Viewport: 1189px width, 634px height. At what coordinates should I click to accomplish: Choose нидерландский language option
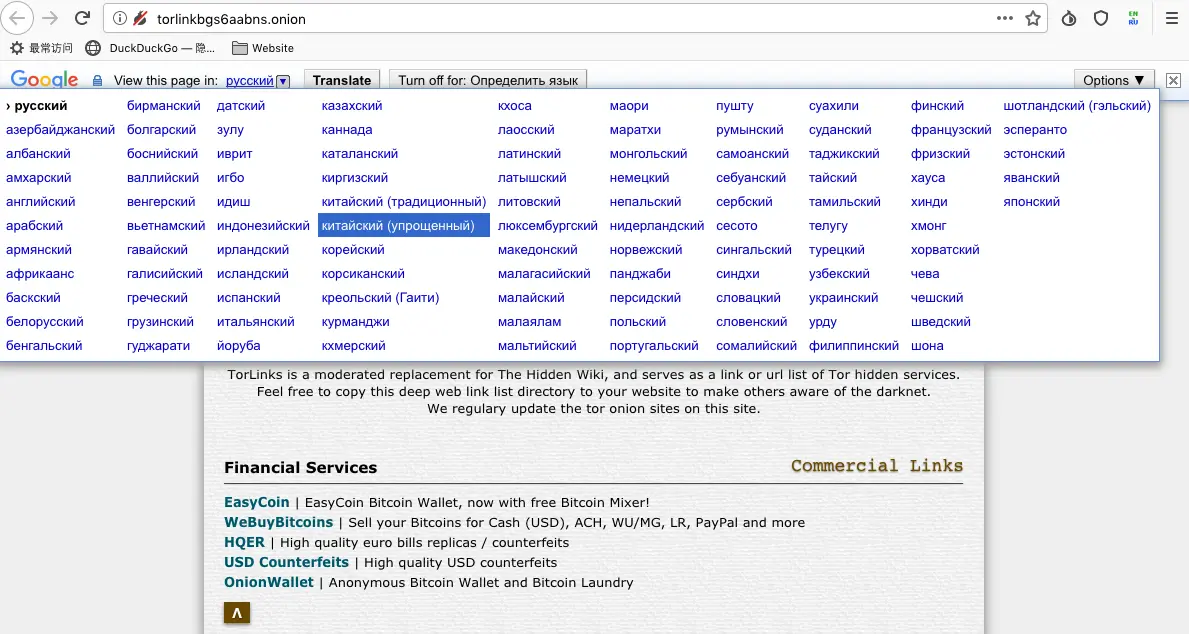(x=657, y=225)
